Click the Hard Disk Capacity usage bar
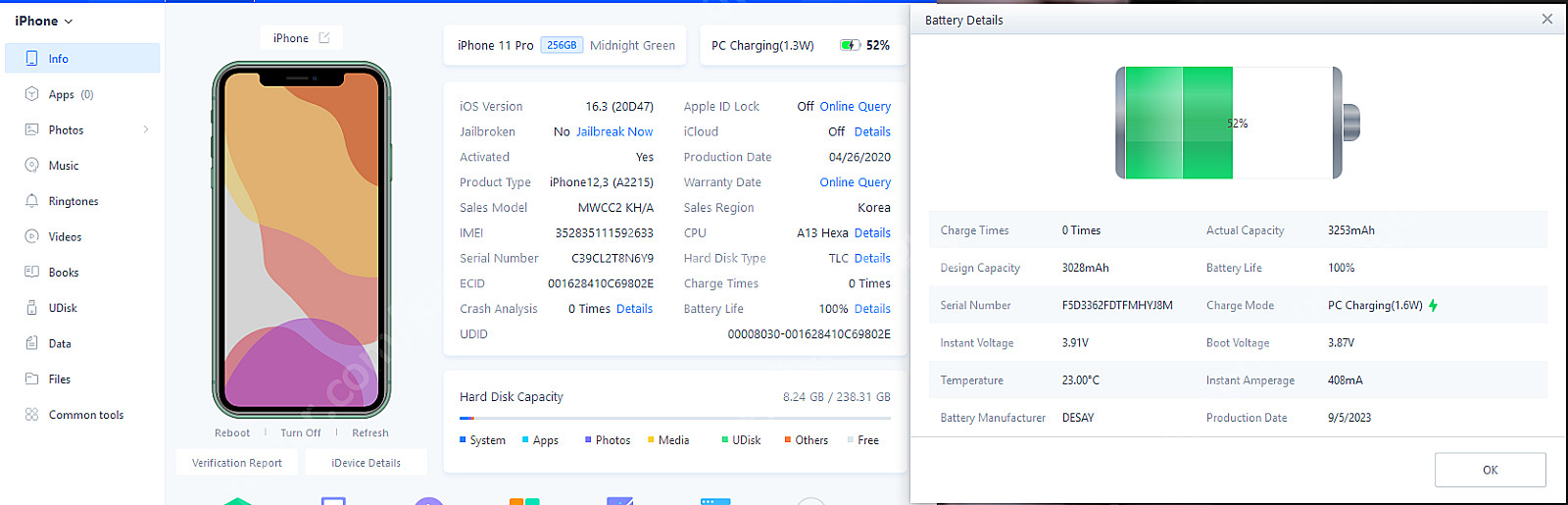The image size is (1568, 505). tap(675, 419)
